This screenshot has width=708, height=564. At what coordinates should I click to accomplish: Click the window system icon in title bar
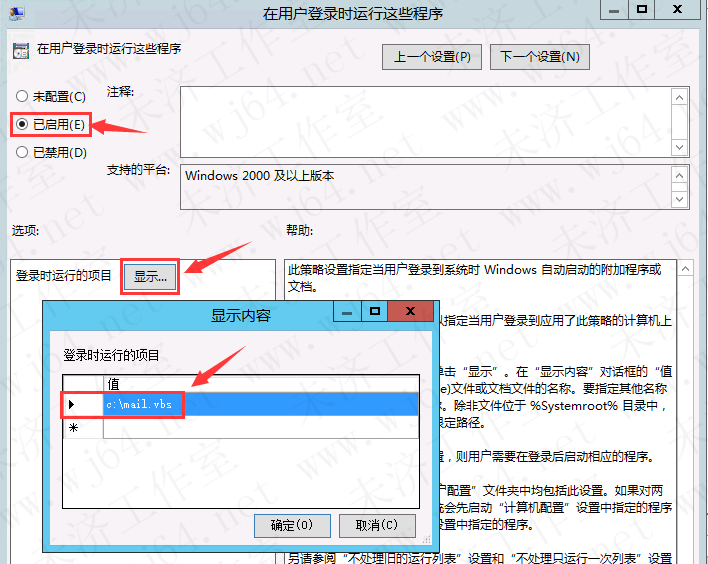(17, 12)
